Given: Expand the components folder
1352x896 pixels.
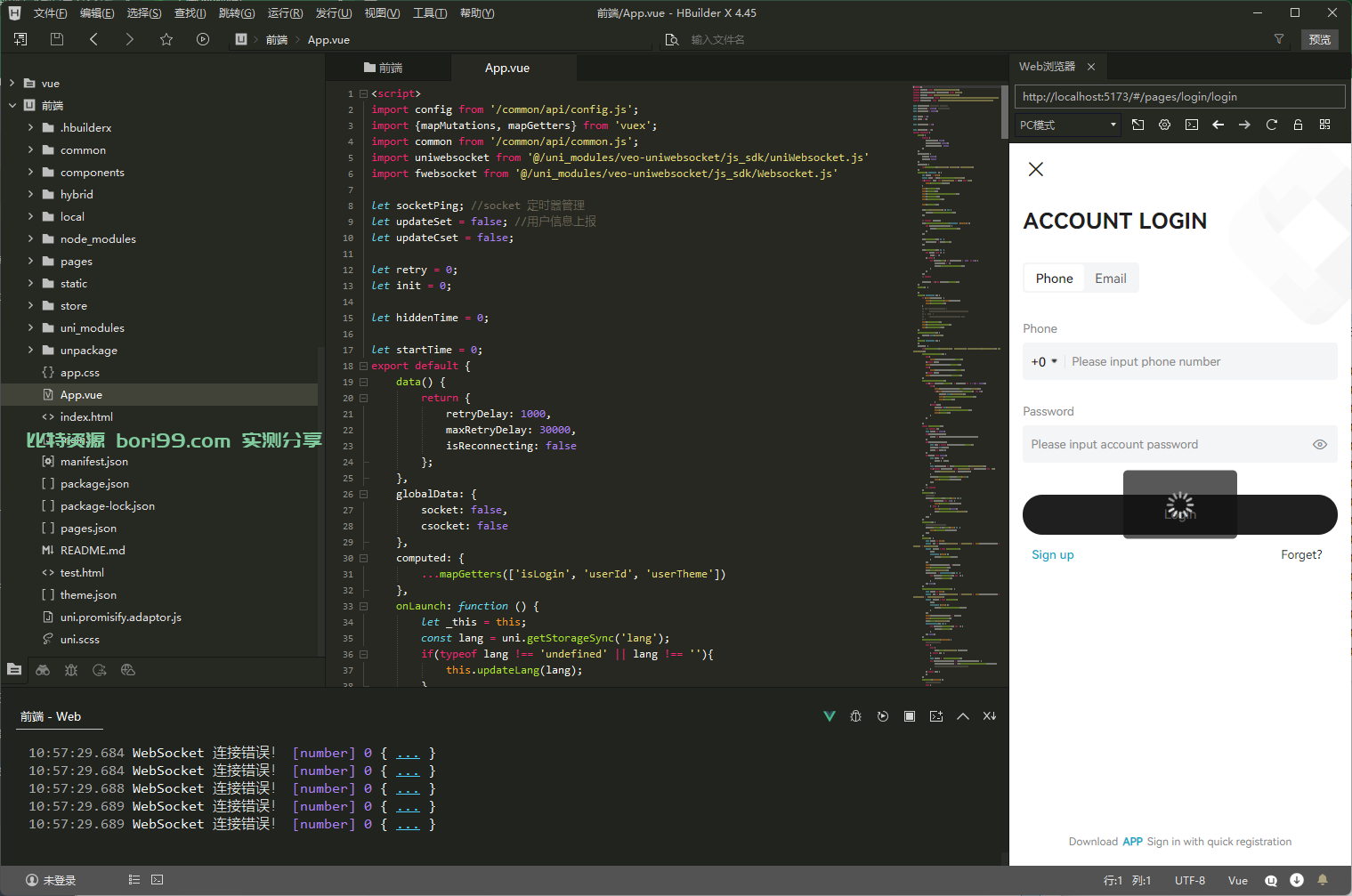Looking at the screenshot, I should (30, 172).
